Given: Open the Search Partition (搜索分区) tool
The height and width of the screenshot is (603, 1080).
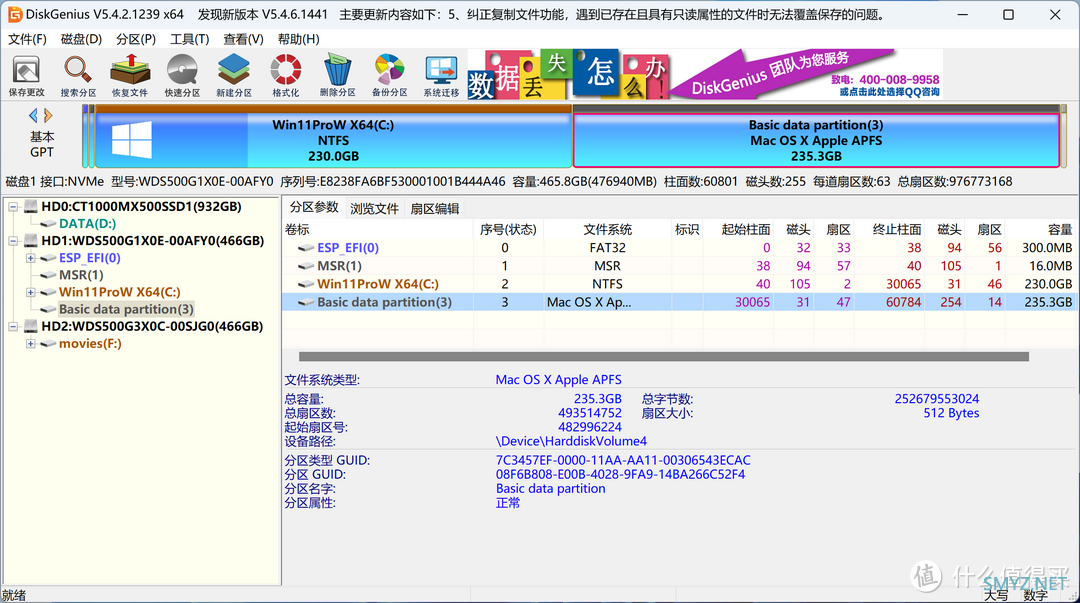Looking at the screenshot, I should pos(78,76).
